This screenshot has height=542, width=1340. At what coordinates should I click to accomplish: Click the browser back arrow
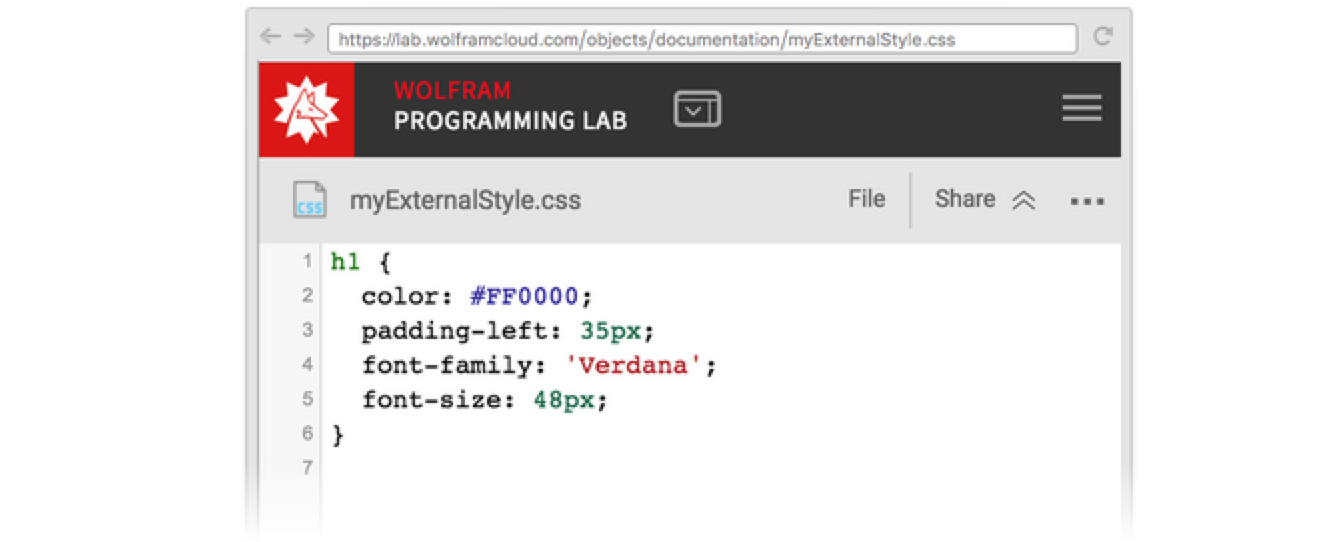pos(270,37)
